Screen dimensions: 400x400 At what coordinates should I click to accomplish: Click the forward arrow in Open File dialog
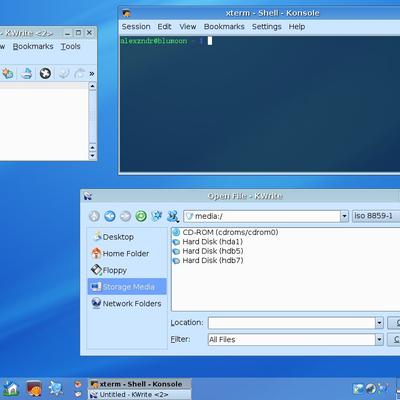125,216
